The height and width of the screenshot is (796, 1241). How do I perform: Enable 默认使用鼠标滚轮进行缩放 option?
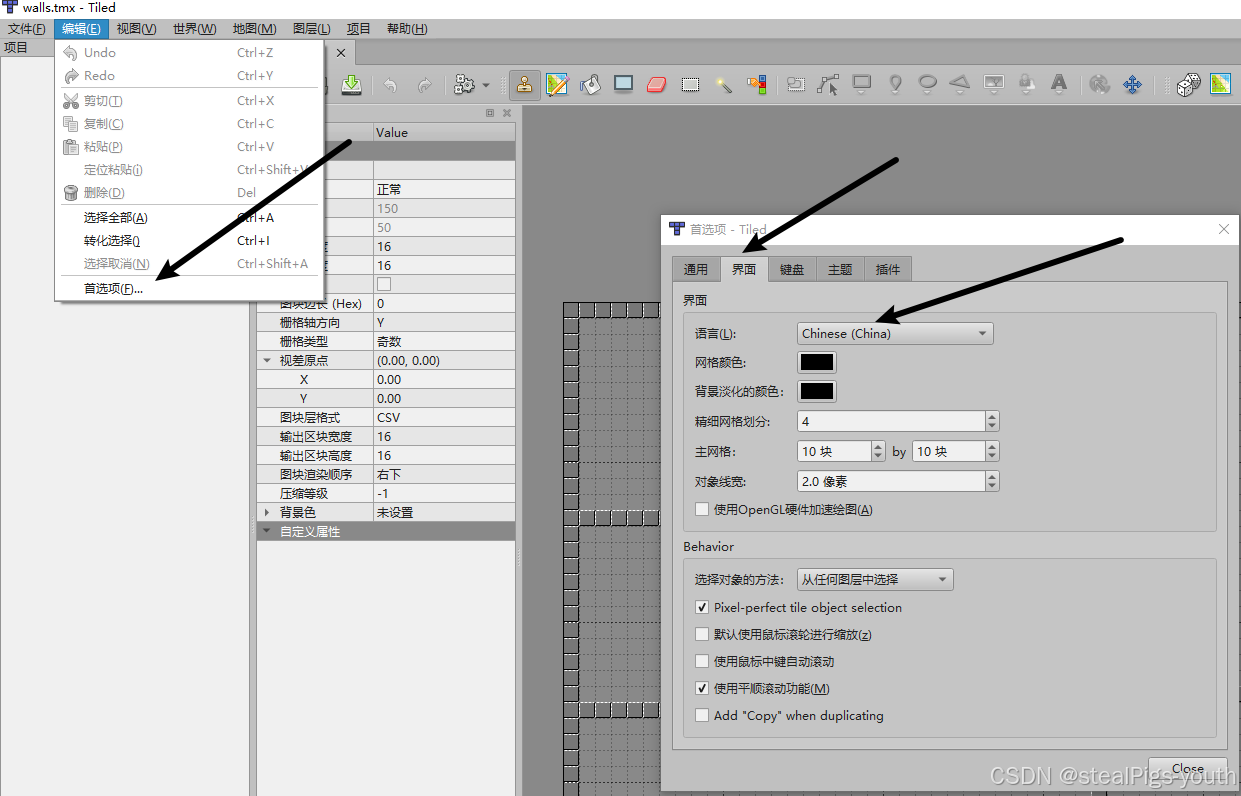point(702,635)
